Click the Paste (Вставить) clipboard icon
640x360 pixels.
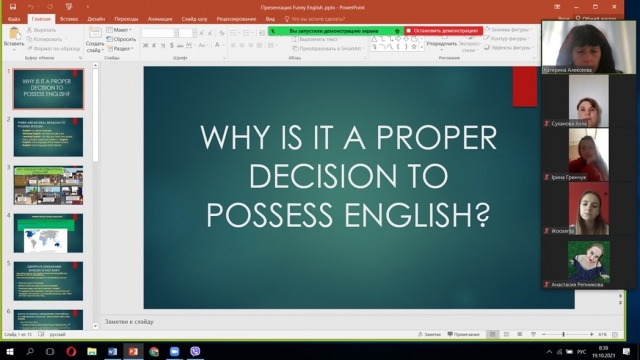click(14, 33)
